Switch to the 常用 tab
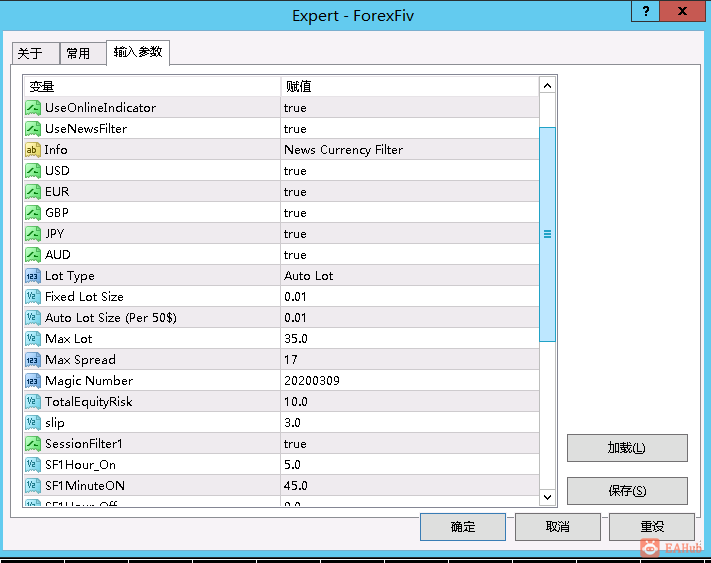Viewport: 711px width, 563px height. tap(83, 54)
